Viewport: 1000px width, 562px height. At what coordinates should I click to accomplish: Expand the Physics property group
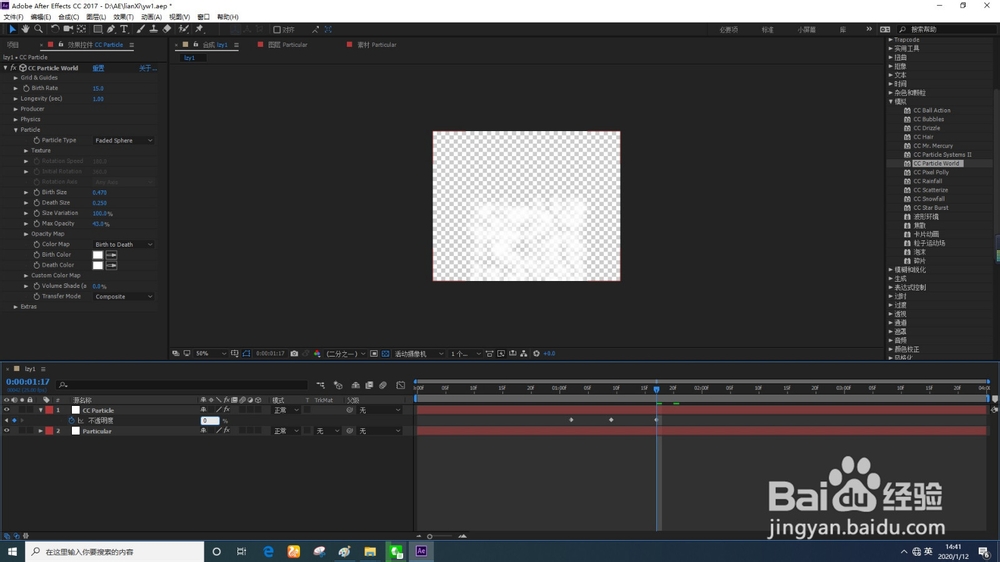tap(16, 119)
